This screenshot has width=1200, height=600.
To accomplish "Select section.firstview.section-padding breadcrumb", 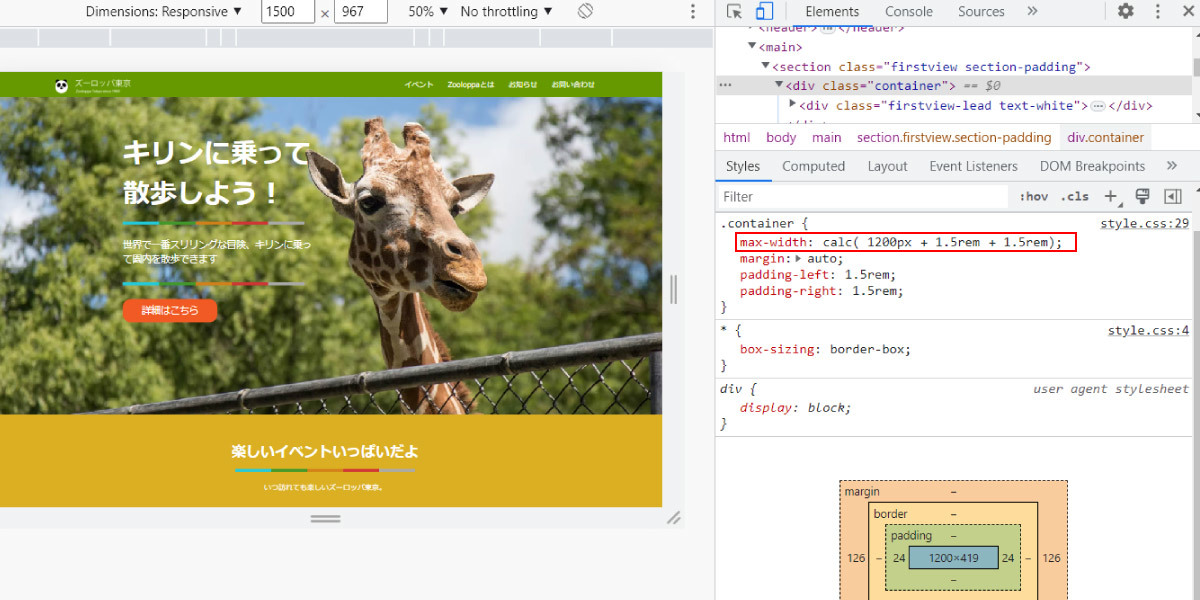I will click(954, 138).
